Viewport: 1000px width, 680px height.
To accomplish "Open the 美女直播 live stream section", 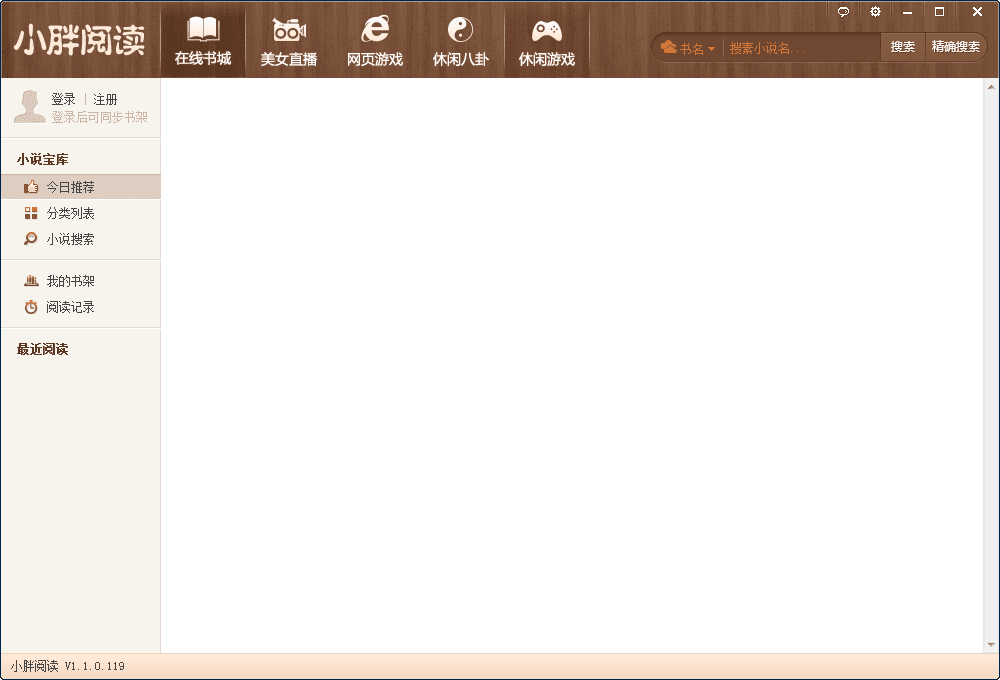I will click(289, 40).
